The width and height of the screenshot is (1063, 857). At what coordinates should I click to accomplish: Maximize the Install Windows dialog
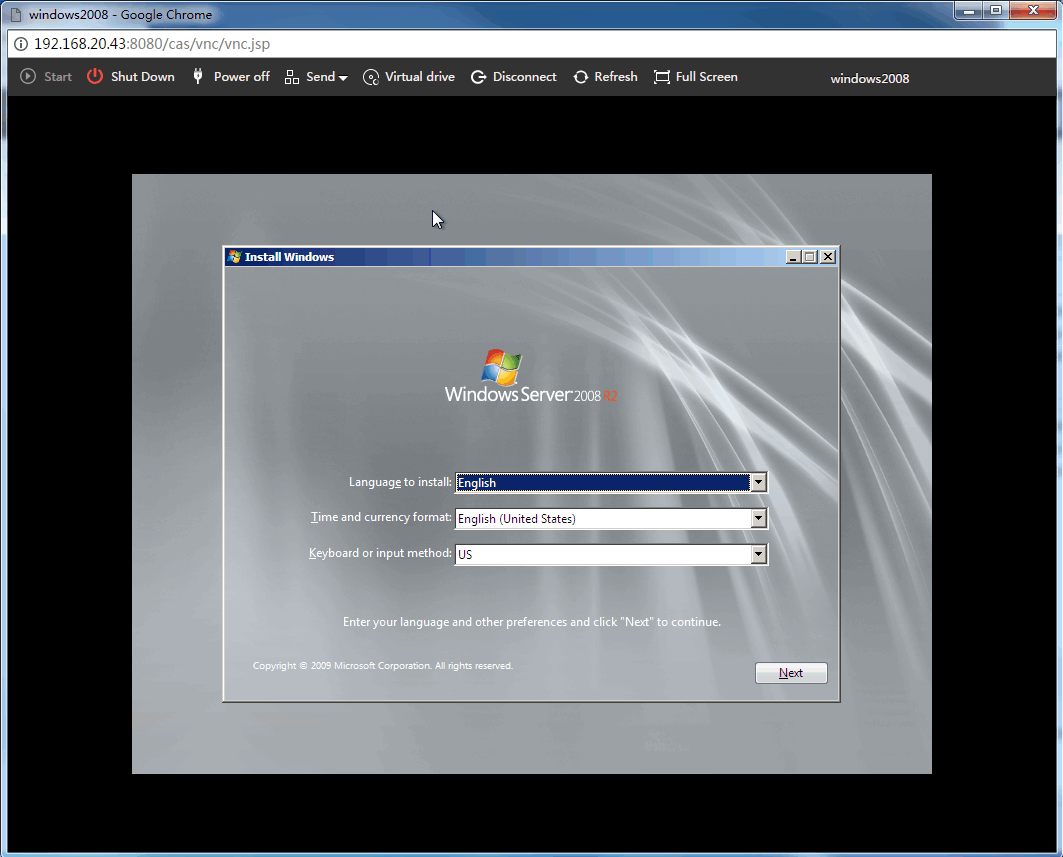point(810,257)
